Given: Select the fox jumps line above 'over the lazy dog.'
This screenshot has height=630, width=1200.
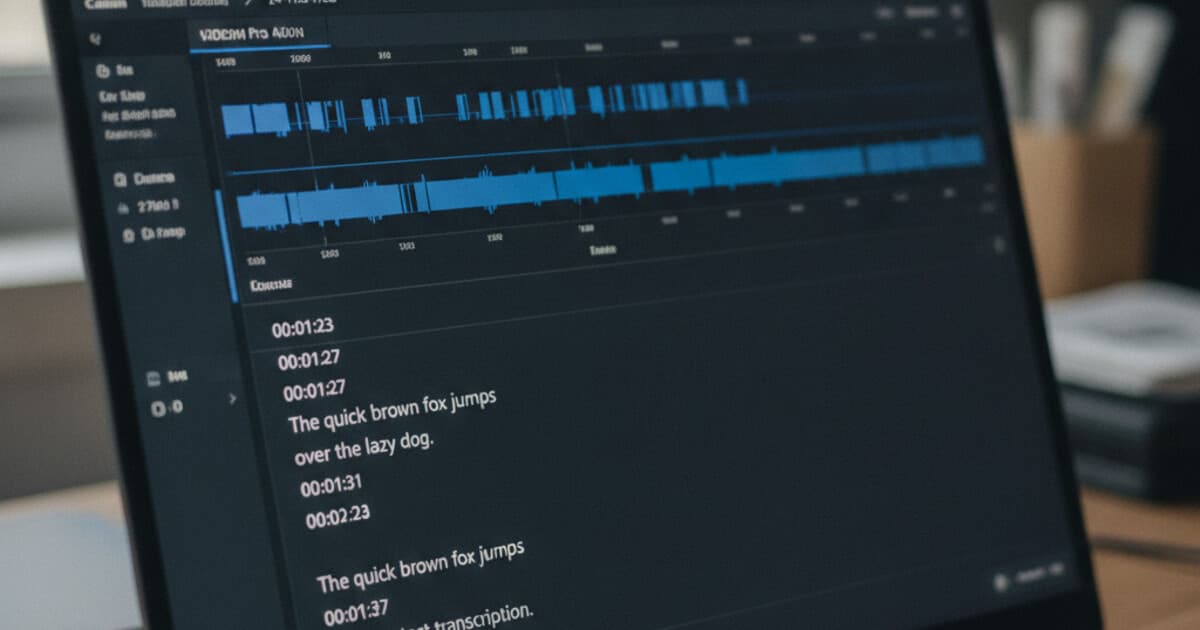Looking at the screenshot, I should pyautogui.click(x=392, y=410).
